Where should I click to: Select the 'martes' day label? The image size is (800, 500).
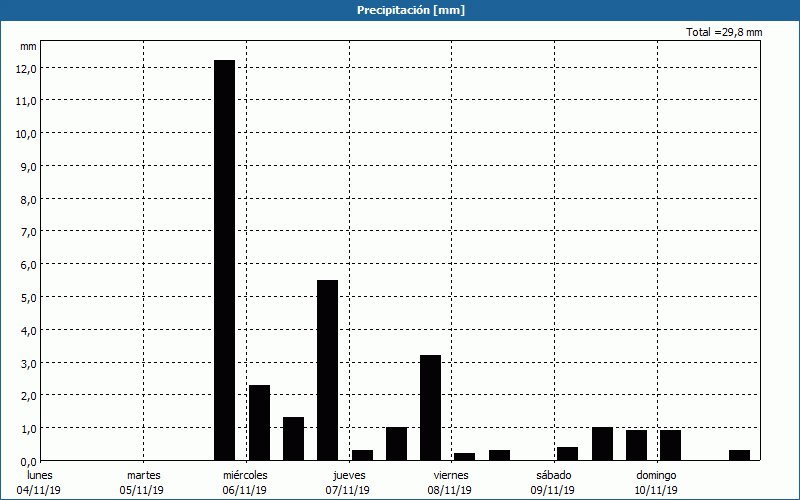click(x=144, y=475)
